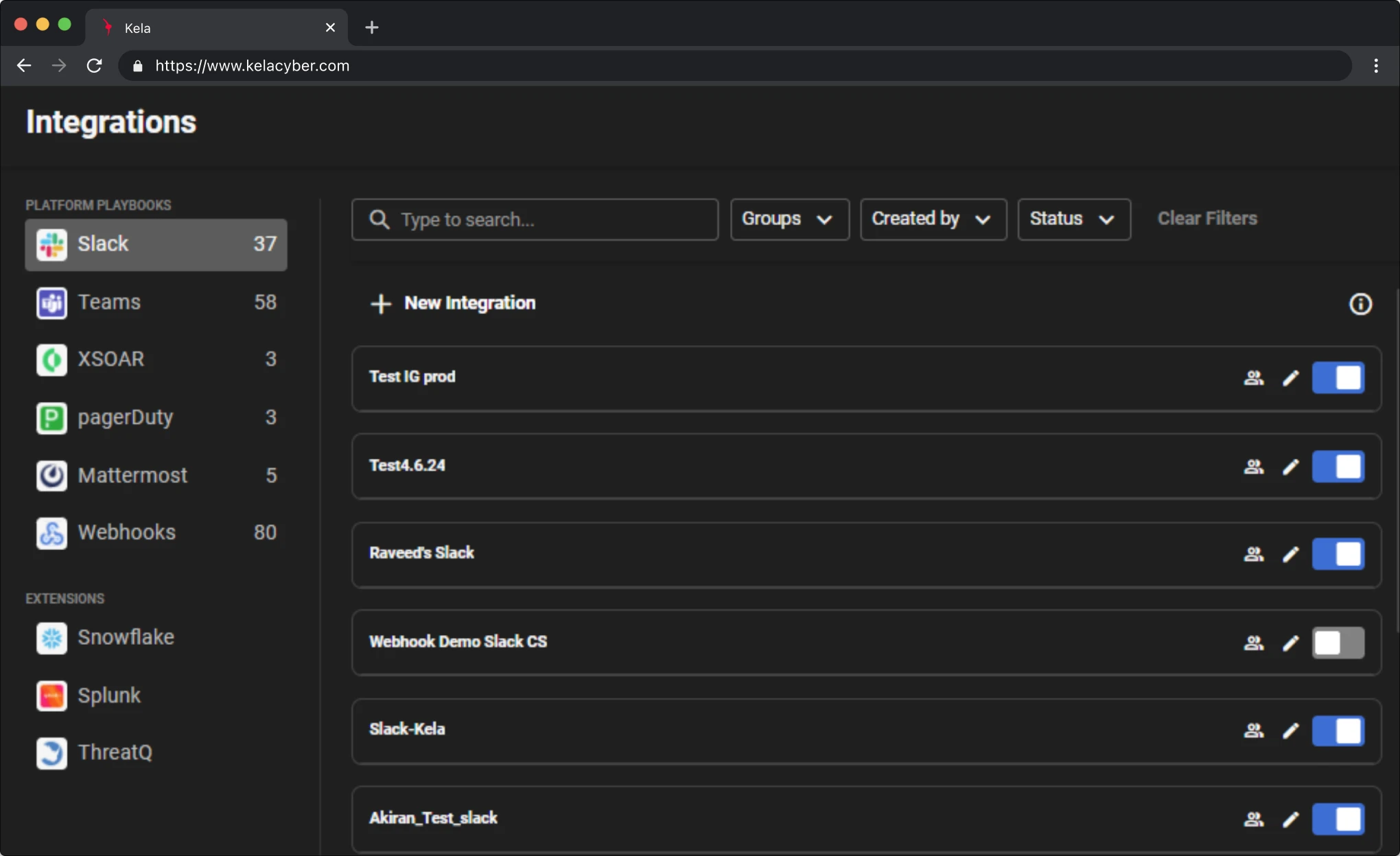The height and width of the screenshot is (856, 1400).
Task: Disable the Test4.6.24 toggle
Action: (1338, 467)
